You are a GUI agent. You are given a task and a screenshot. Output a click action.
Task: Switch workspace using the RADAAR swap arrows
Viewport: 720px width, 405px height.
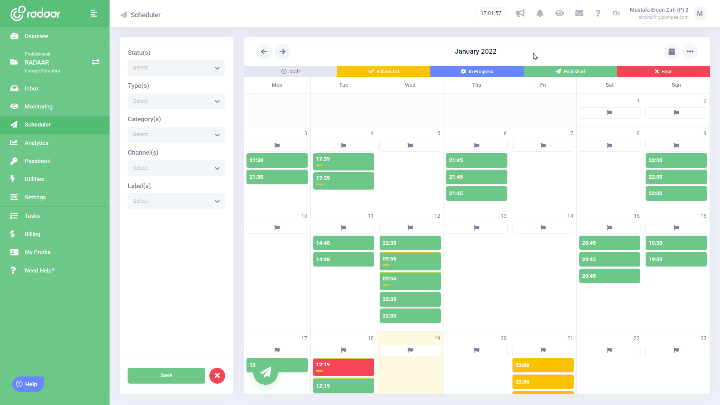pyautogui.click(x=96, y=62)
